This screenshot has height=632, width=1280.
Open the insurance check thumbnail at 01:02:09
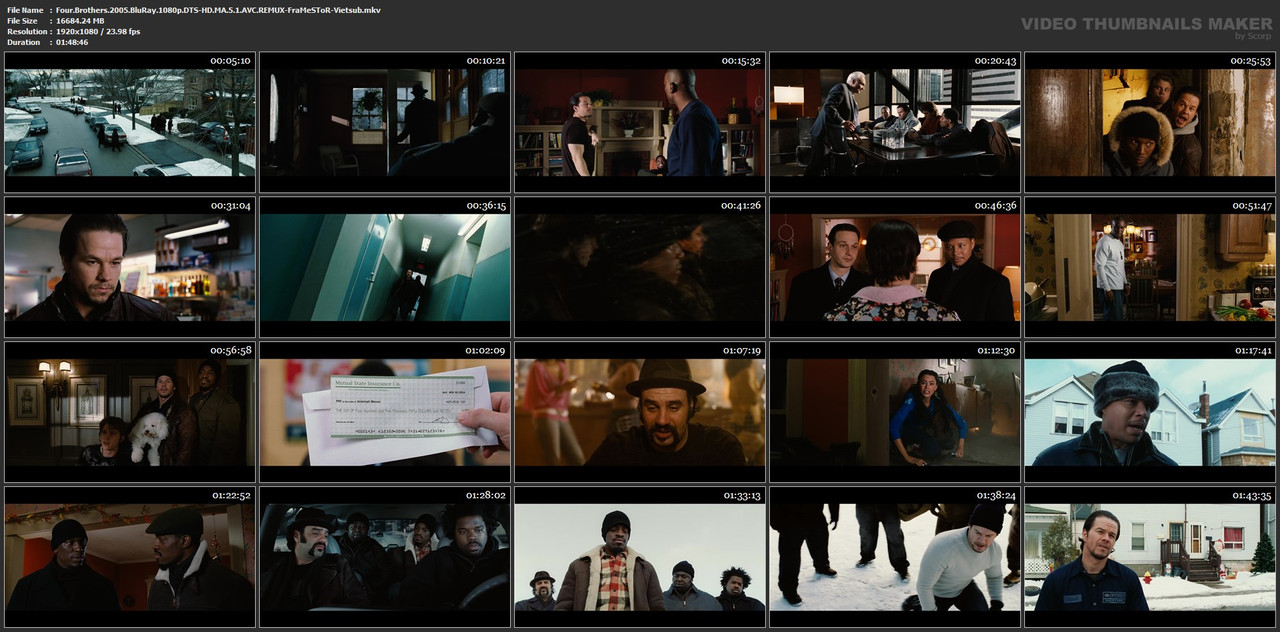point(385,412)
